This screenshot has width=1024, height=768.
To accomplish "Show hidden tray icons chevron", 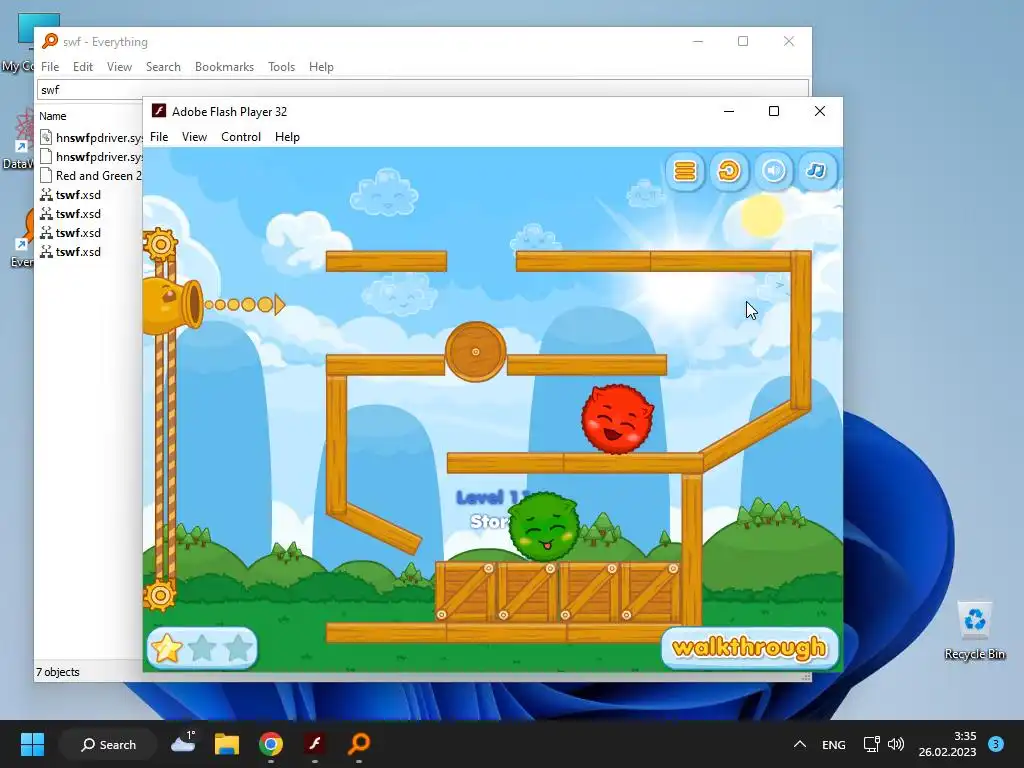I will (x=799, y=744).
